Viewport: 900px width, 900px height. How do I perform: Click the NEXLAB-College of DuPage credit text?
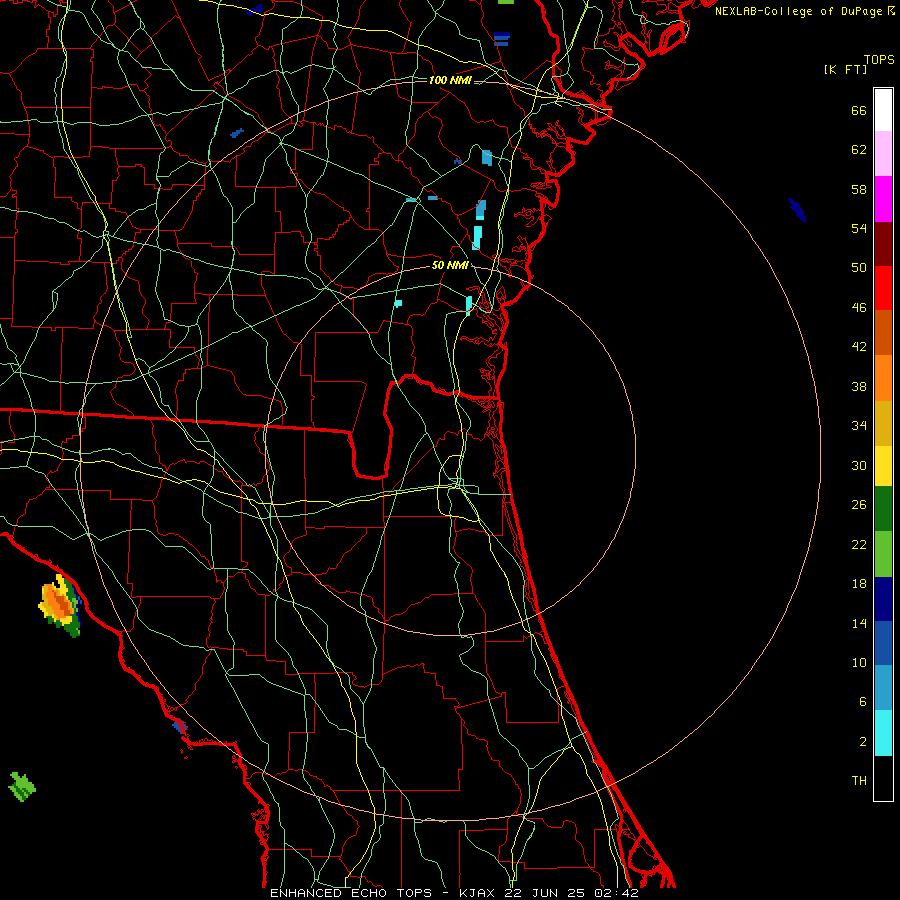(x=800, y=11)
